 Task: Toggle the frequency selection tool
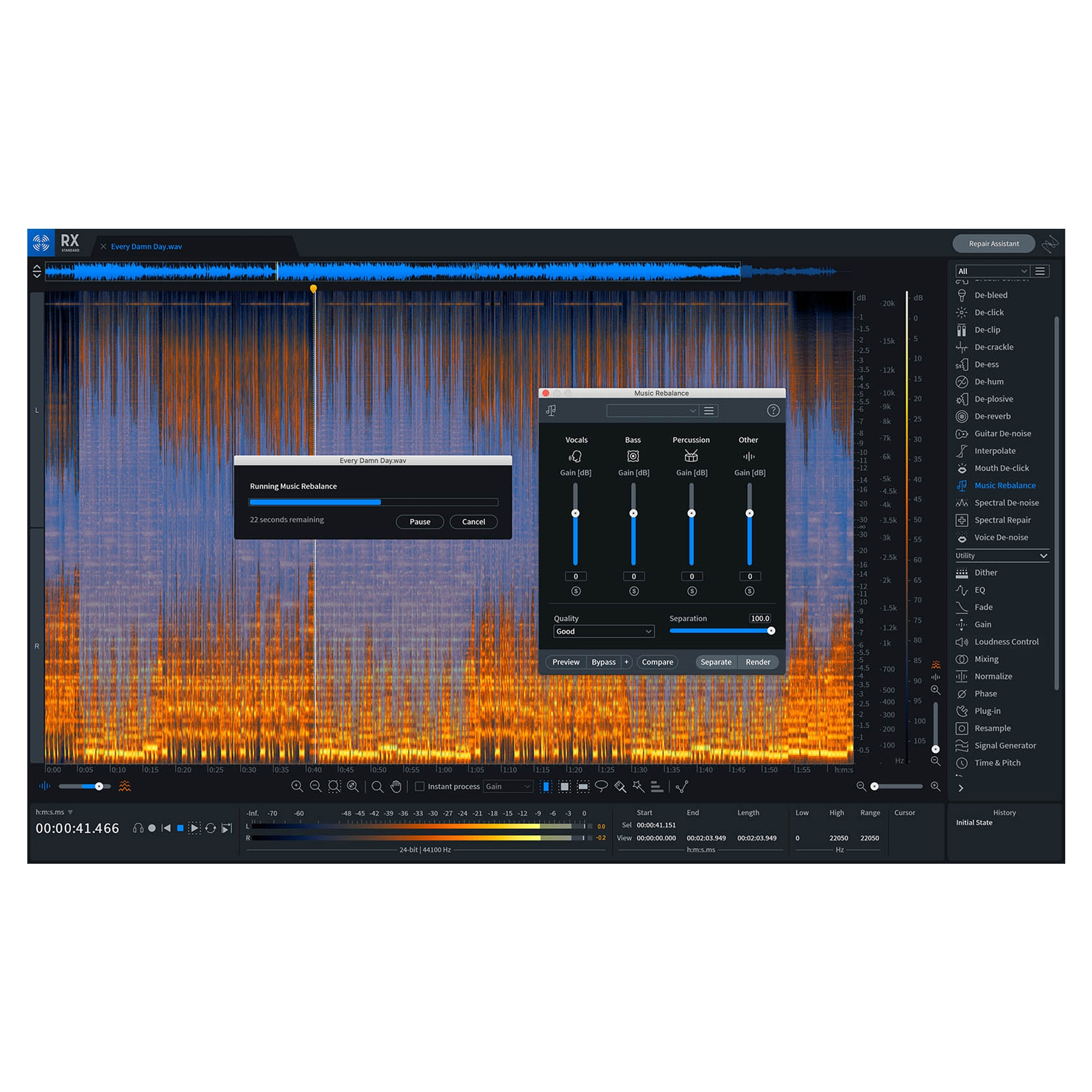[583, 786]
